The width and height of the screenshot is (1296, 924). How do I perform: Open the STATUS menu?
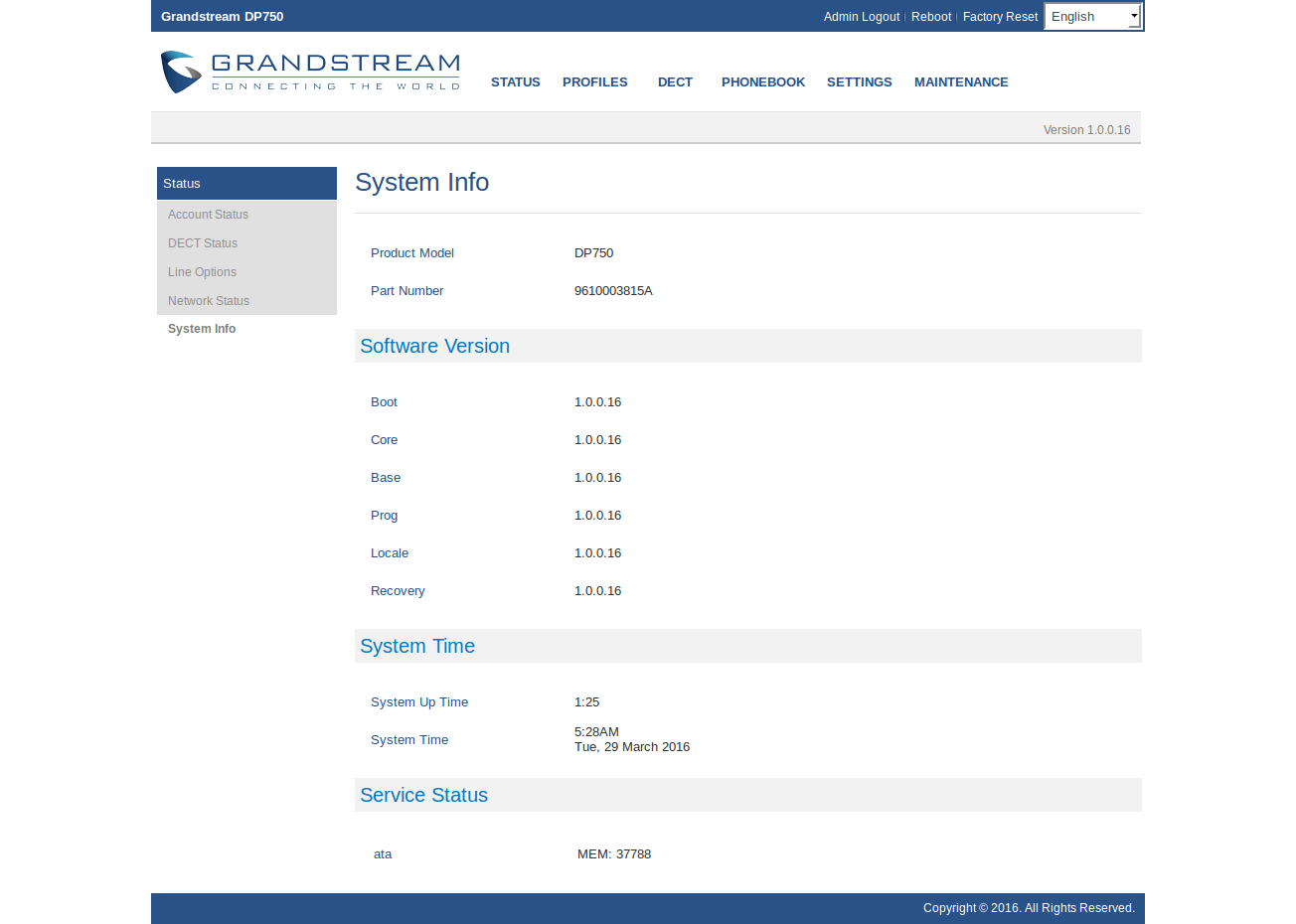click(x=515, y=82)
